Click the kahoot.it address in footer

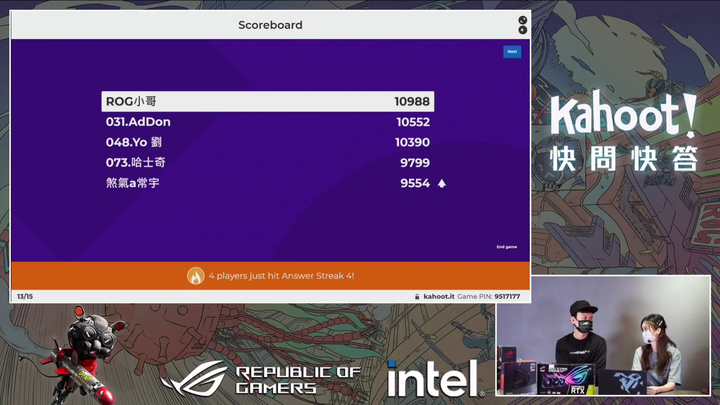[439, 297]
